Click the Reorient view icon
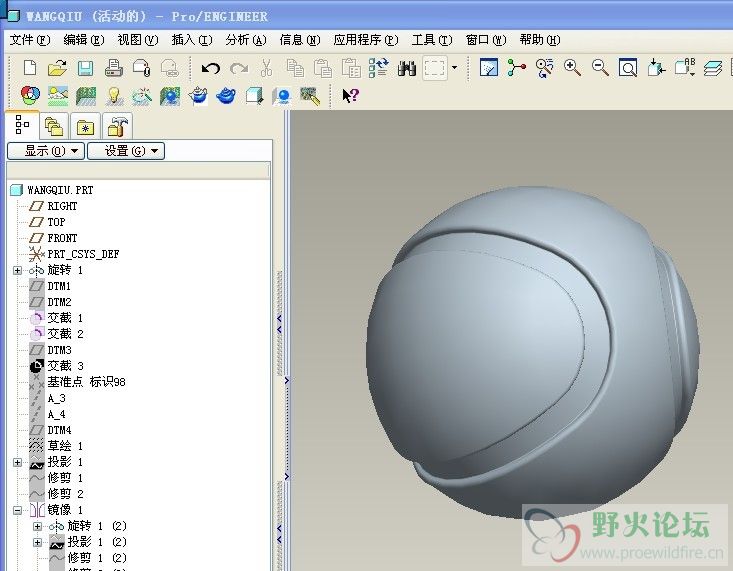The width and height of the screenshot is (733, 571). click(x=656, y=68)
